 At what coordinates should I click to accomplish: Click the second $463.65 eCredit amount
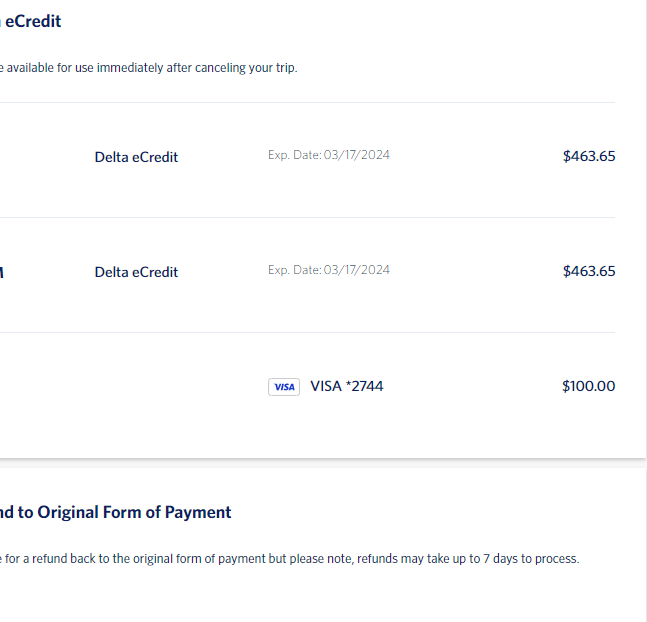pos(589,271)
